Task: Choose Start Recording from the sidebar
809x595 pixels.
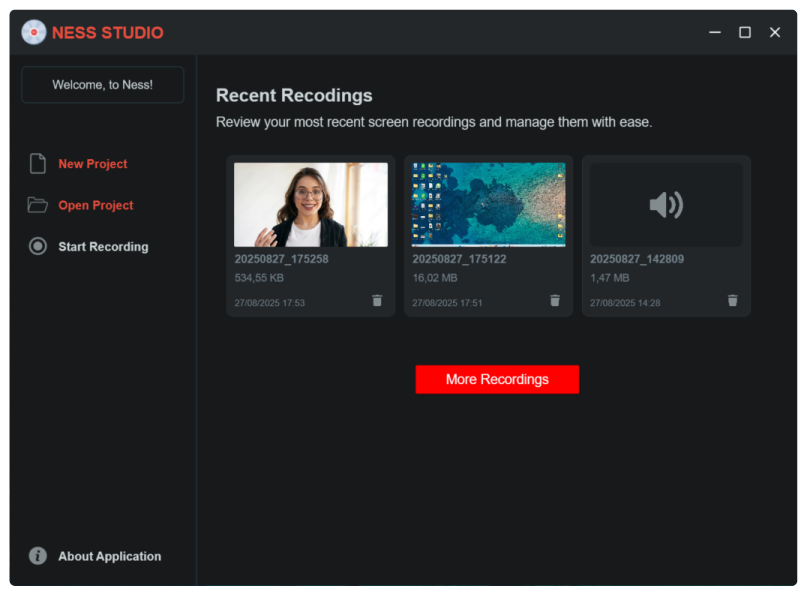Action: (x=105, y=246)
